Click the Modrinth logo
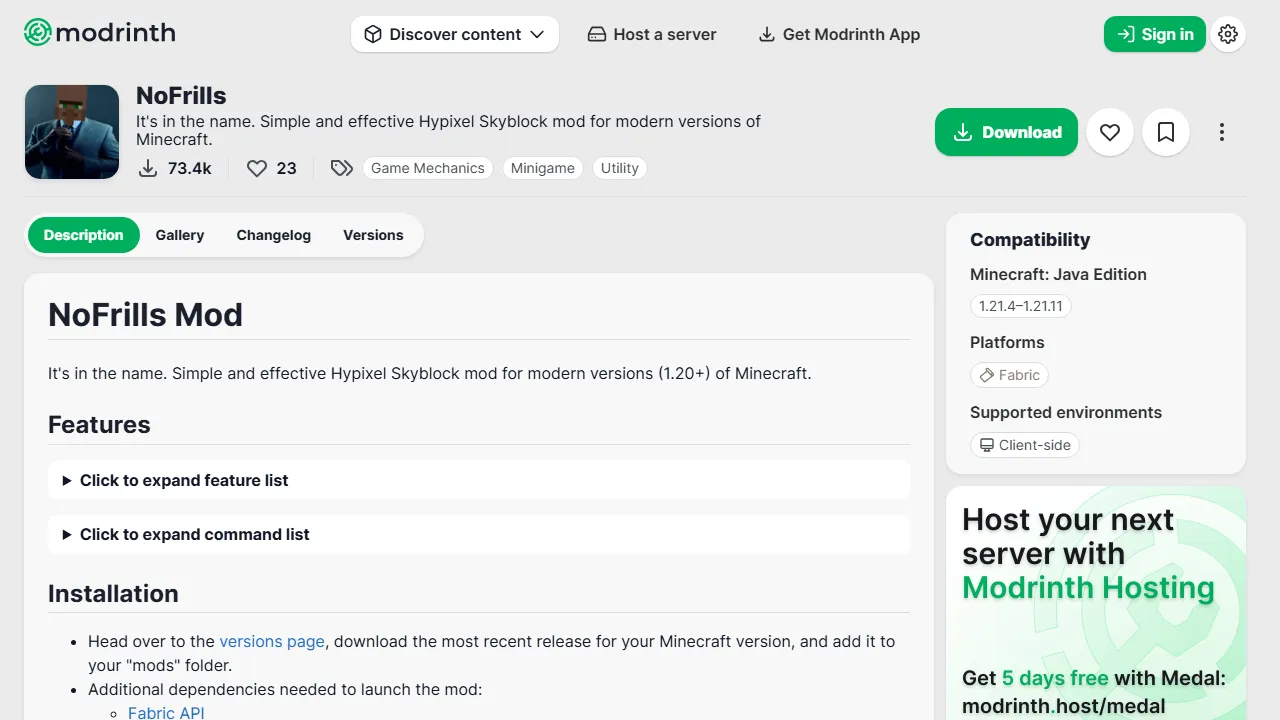The image size is (1280, 720). click(x=99, y=33)
